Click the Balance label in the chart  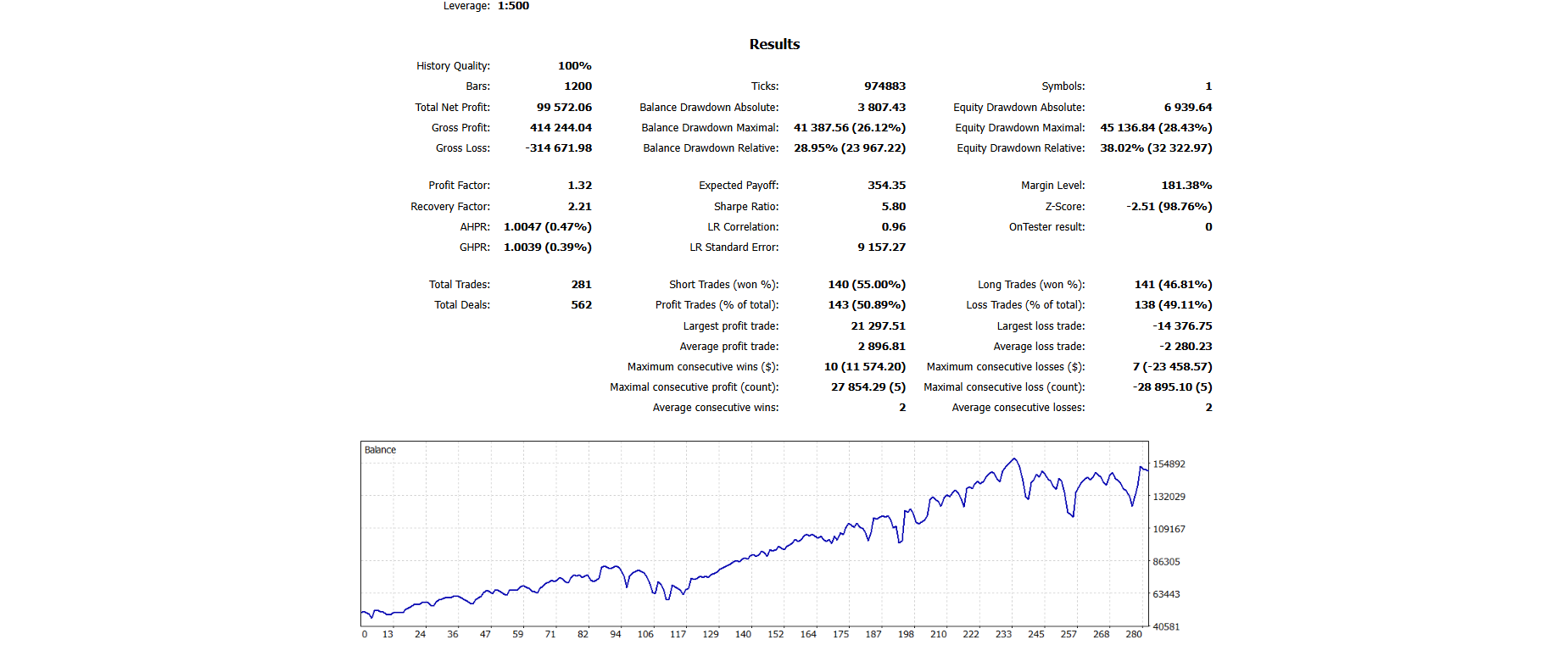pyautogui.click(x=380, y=450)
